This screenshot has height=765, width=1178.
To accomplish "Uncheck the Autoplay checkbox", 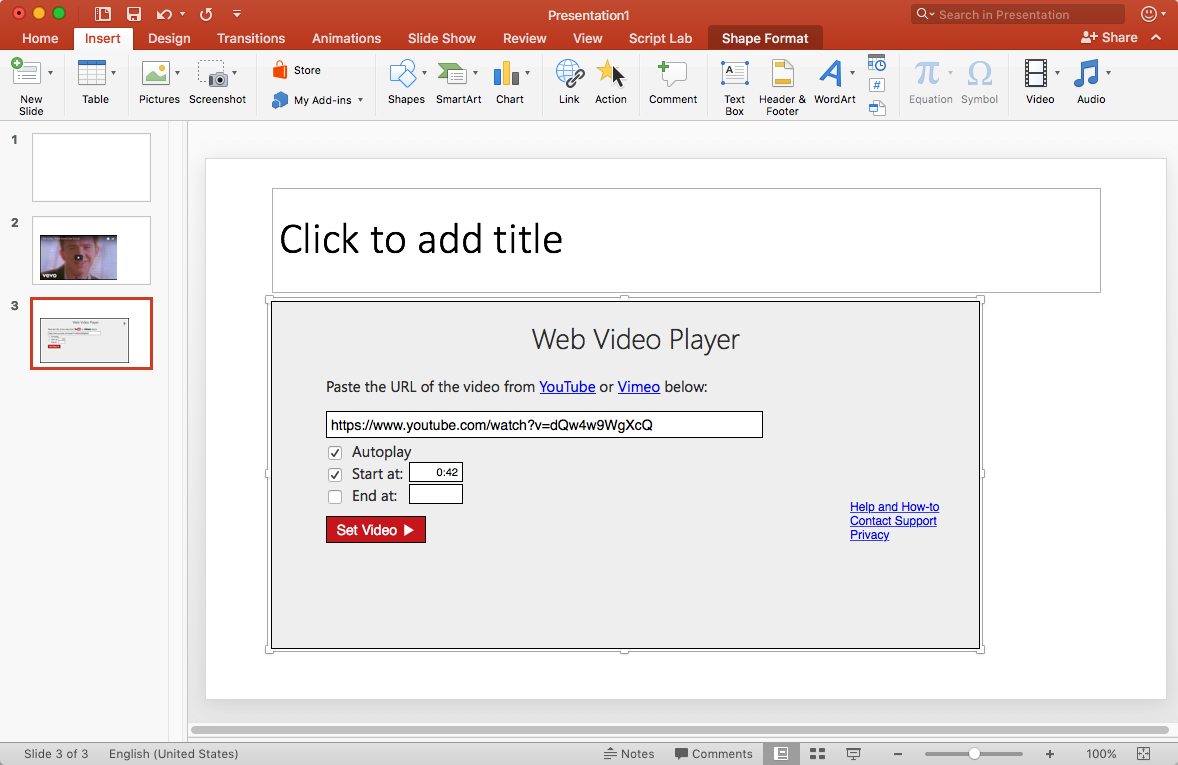I will tap(335, 453).
